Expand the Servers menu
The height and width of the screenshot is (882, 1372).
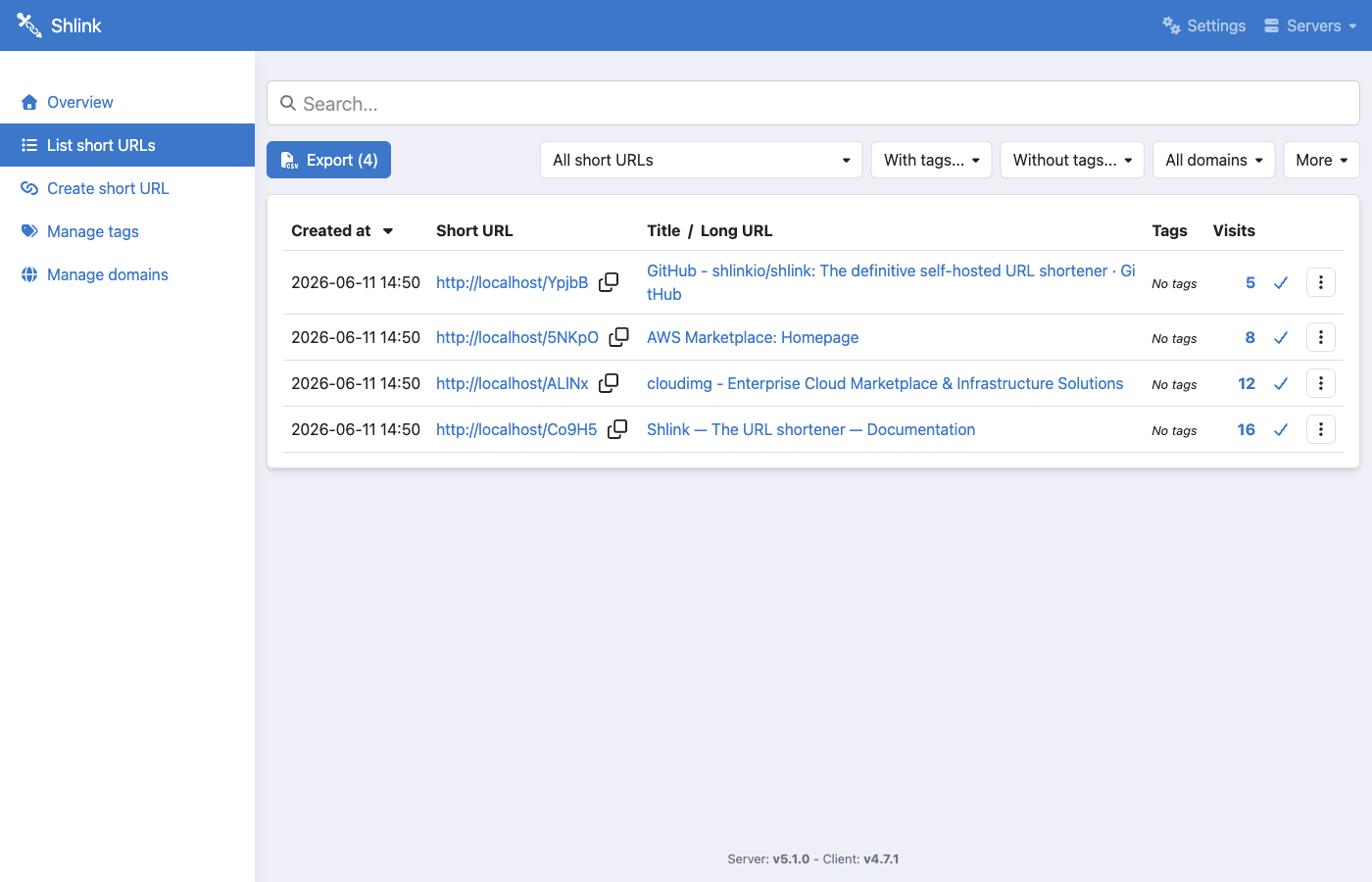(1310, 25)
